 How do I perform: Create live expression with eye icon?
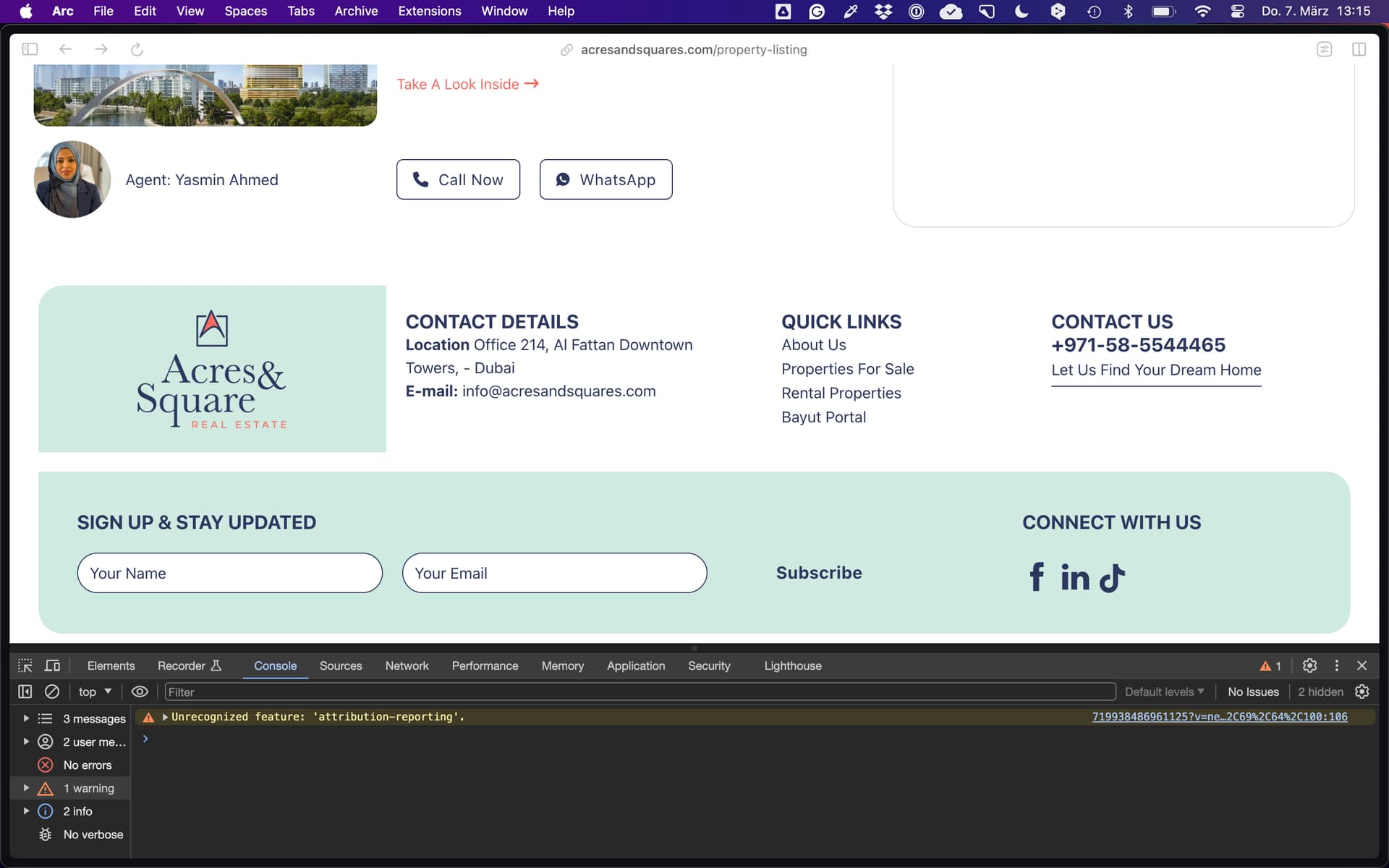140,692
